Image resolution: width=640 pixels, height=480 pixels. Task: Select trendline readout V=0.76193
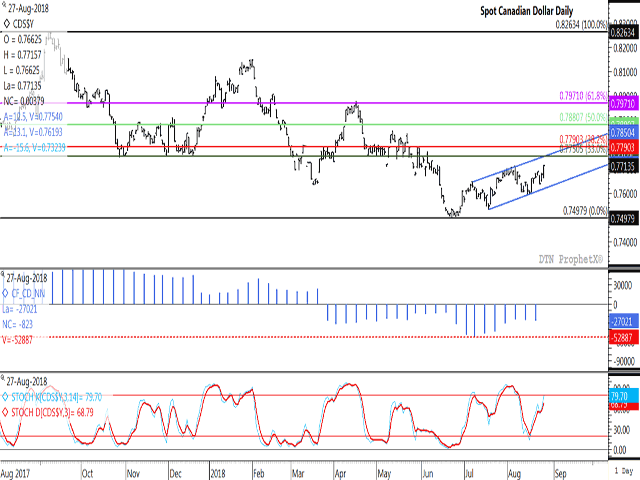pyautogui.click(x=46, y=132)
